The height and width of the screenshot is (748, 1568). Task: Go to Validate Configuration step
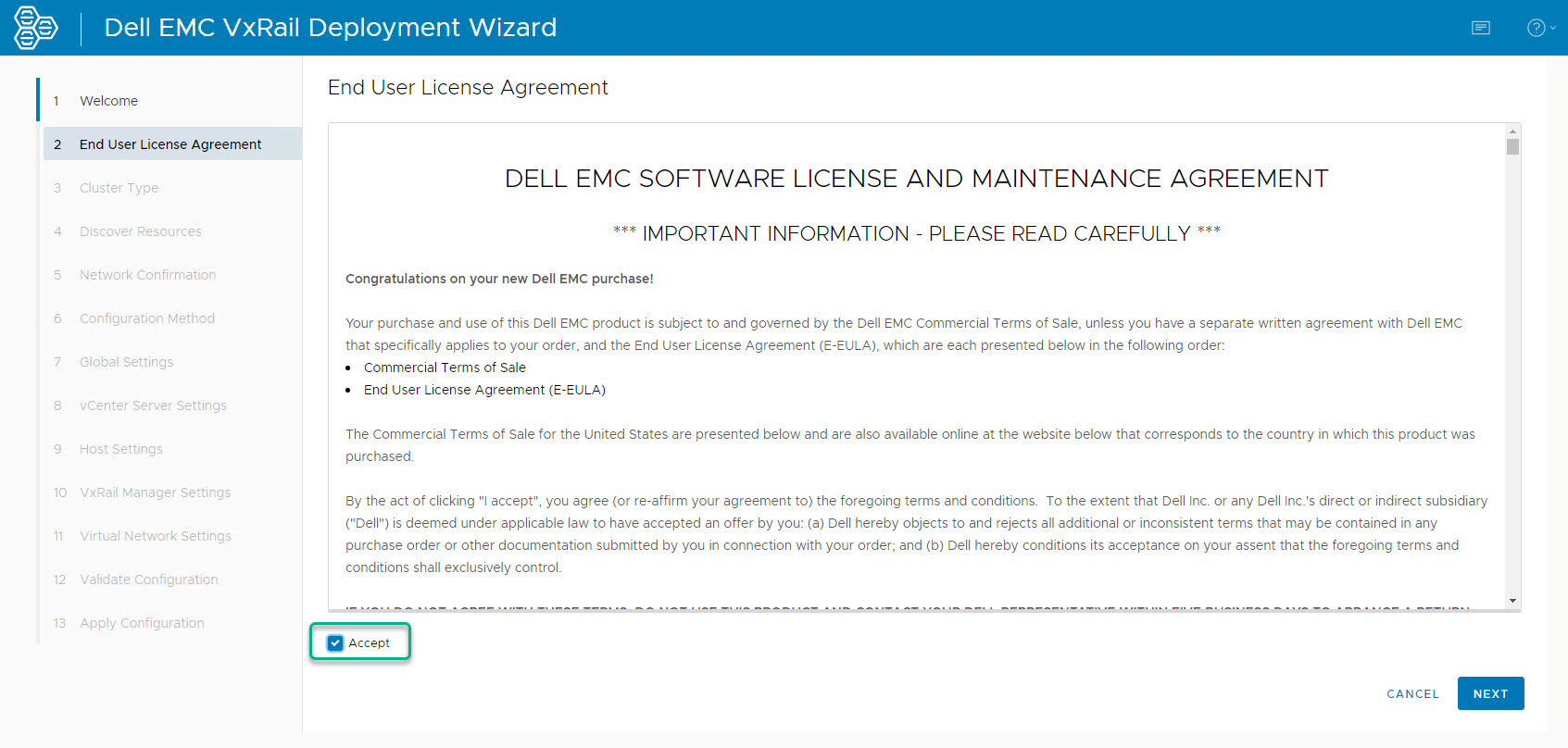[x=148, y=580]
